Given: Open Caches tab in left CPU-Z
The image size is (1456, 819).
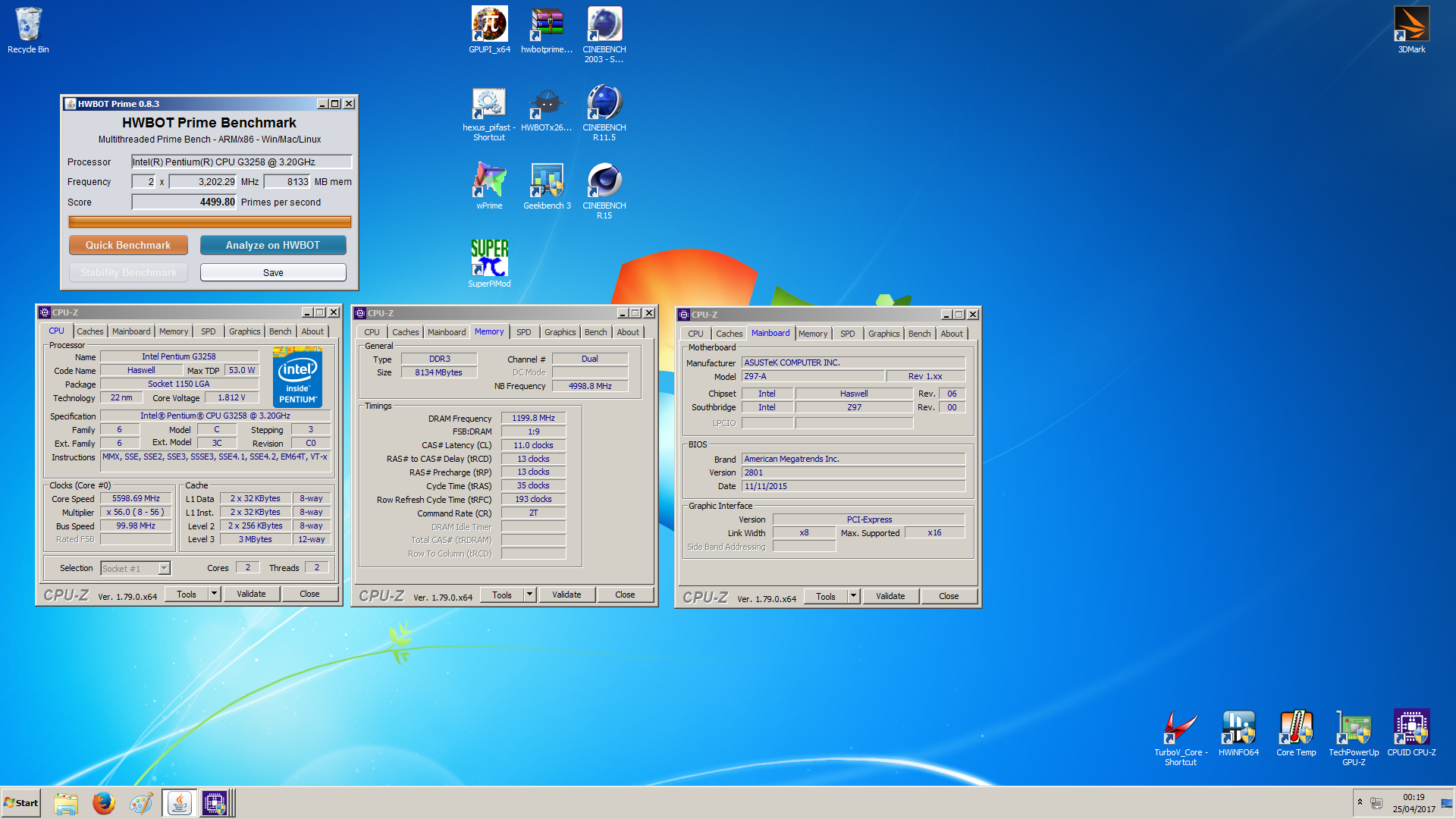Looking at the screenshot, I should (89, 331).
